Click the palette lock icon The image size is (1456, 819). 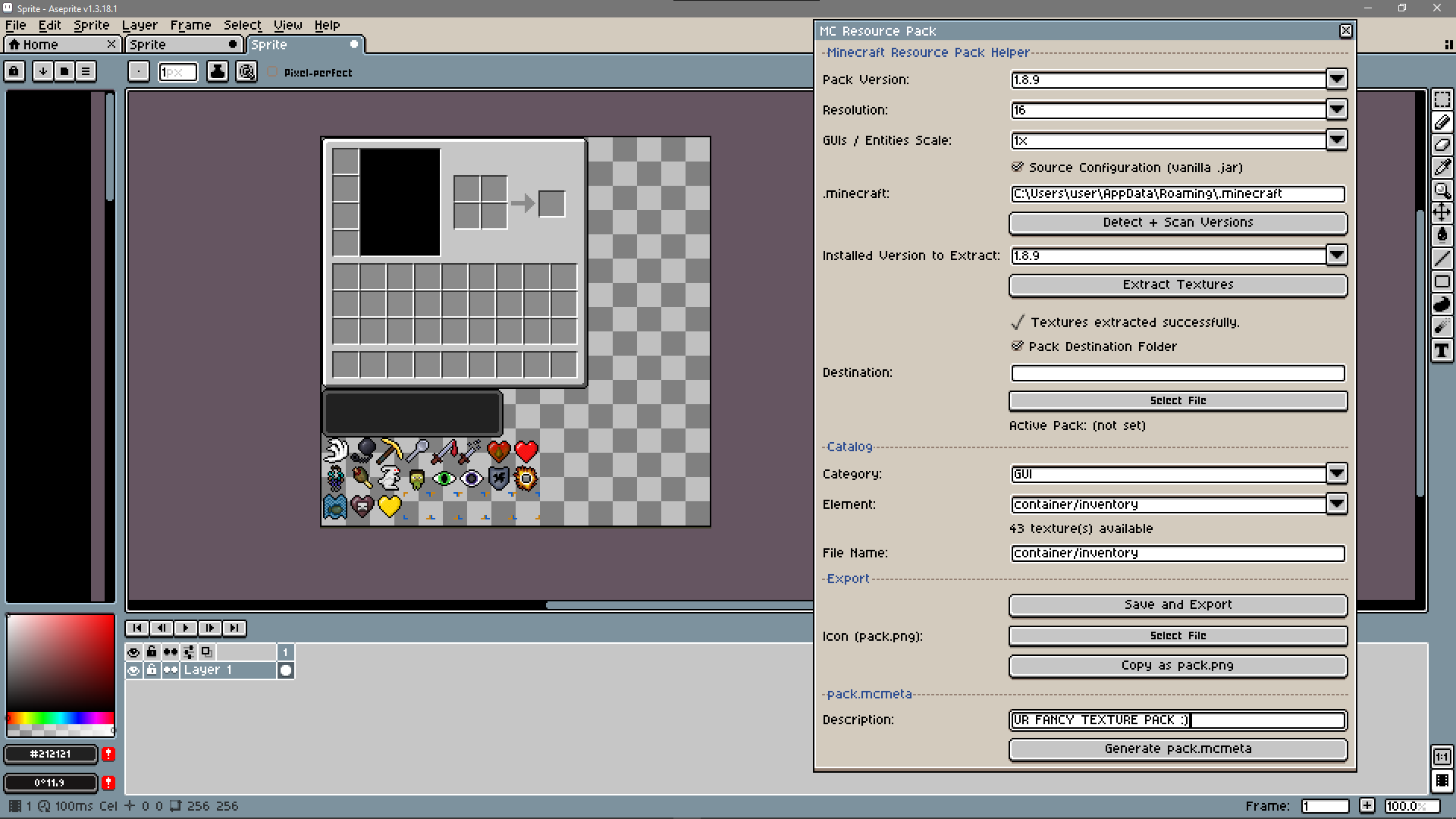14,71
